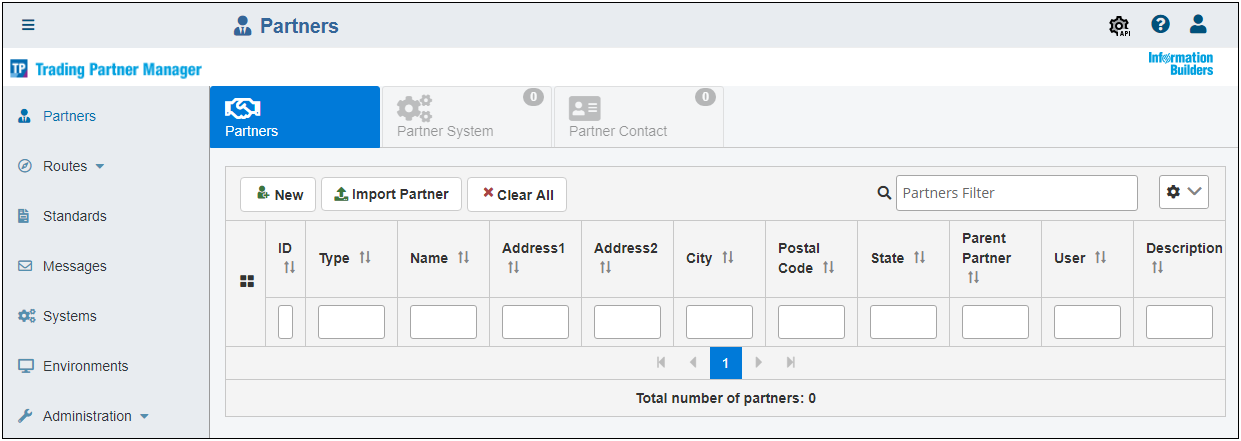Click the Partners page title icon
Image resolution: width=1241 pixels, height=441 pixels.
[242, 26]
